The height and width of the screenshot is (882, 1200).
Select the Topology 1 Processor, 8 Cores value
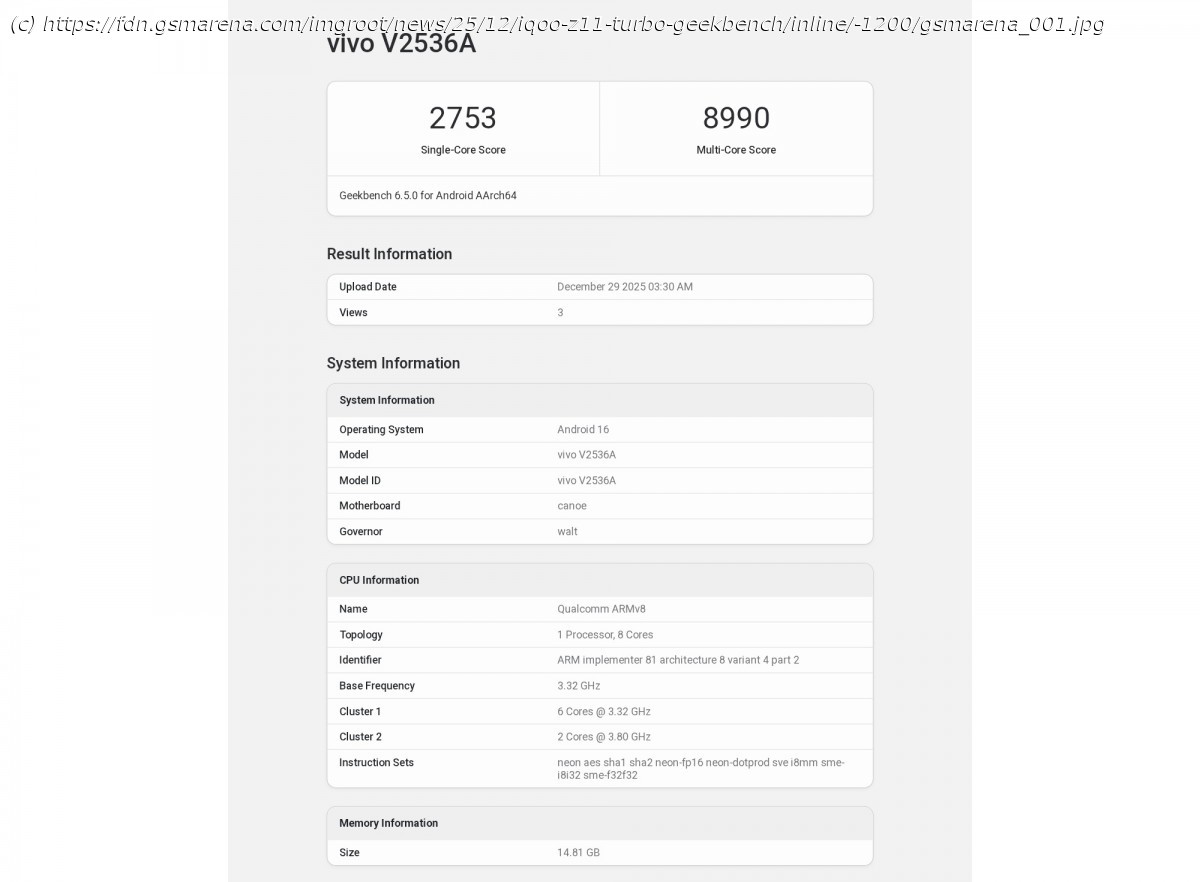coord(605,635)
